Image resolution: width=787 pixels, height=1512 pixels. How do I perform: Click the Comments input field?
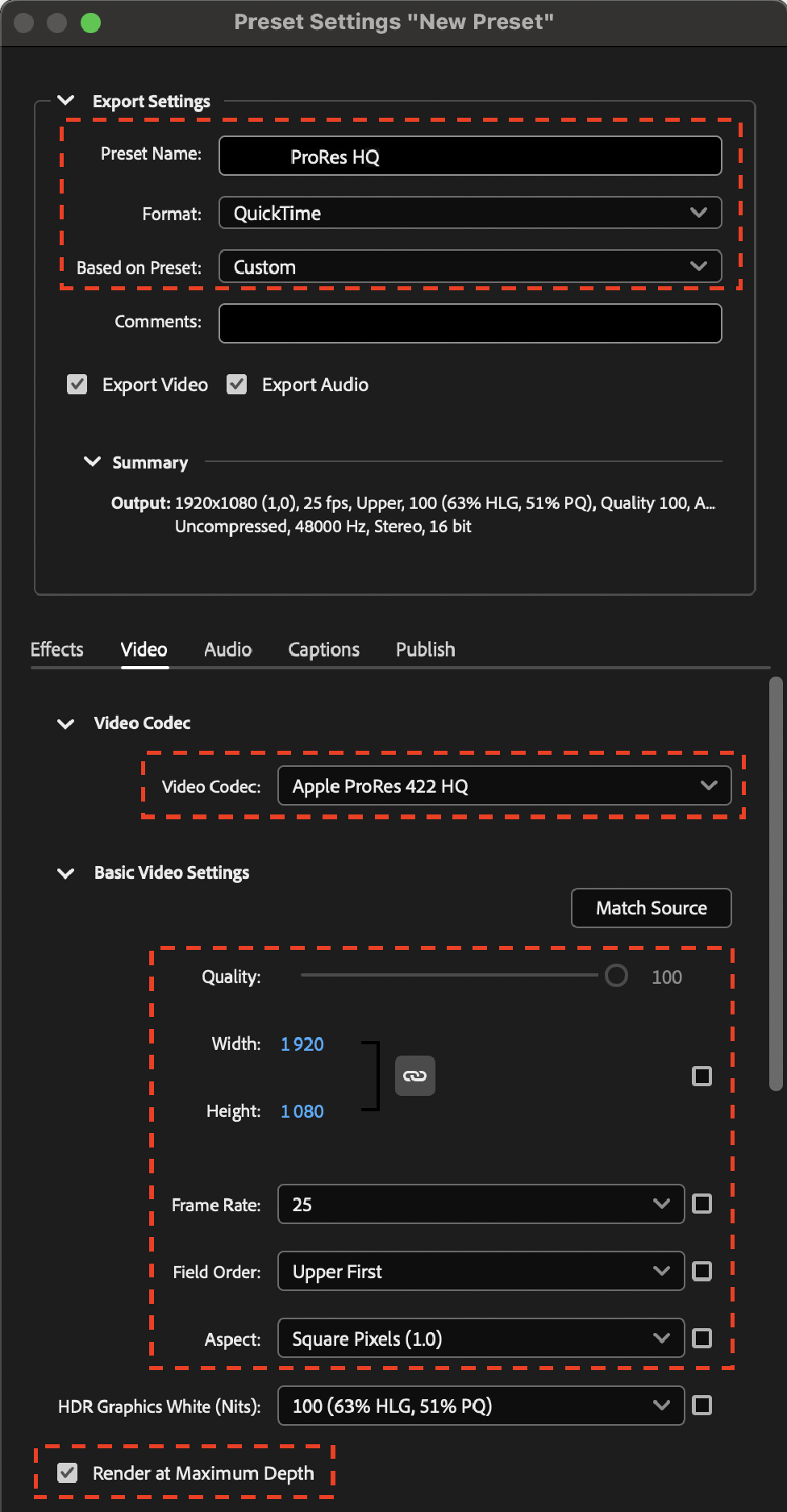click(x=470, y=323)
